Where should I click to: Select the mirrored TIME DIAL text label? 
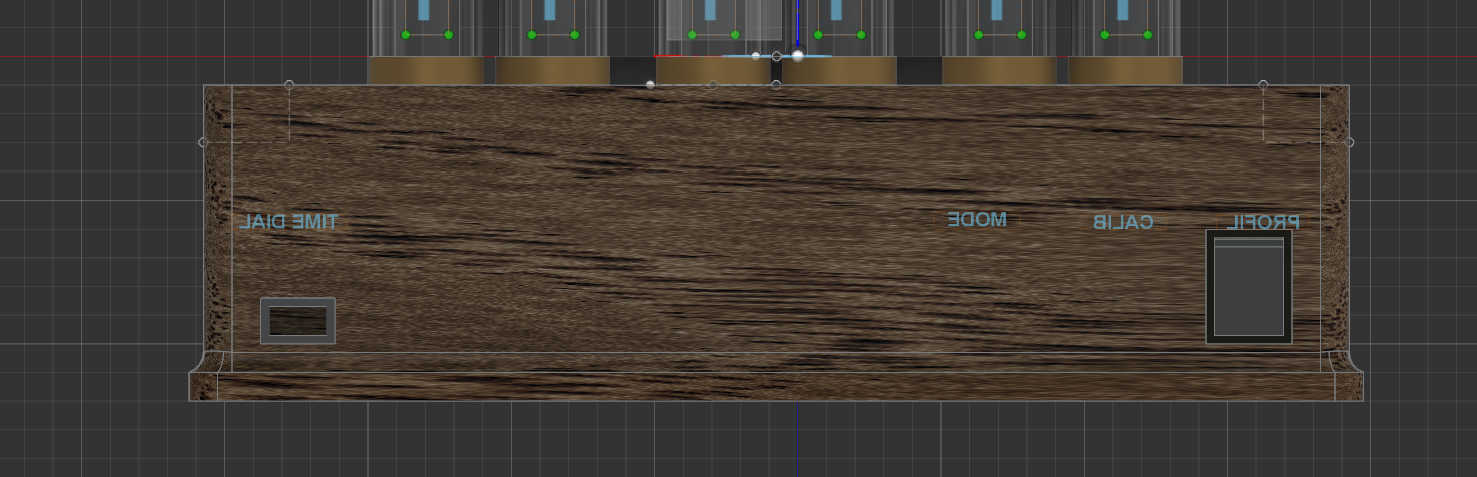point(289,222)
